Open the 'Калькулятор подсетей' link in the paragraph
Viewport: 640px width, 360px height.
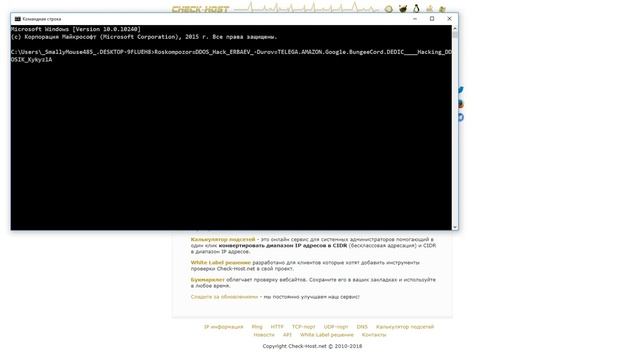click(223, 239)
